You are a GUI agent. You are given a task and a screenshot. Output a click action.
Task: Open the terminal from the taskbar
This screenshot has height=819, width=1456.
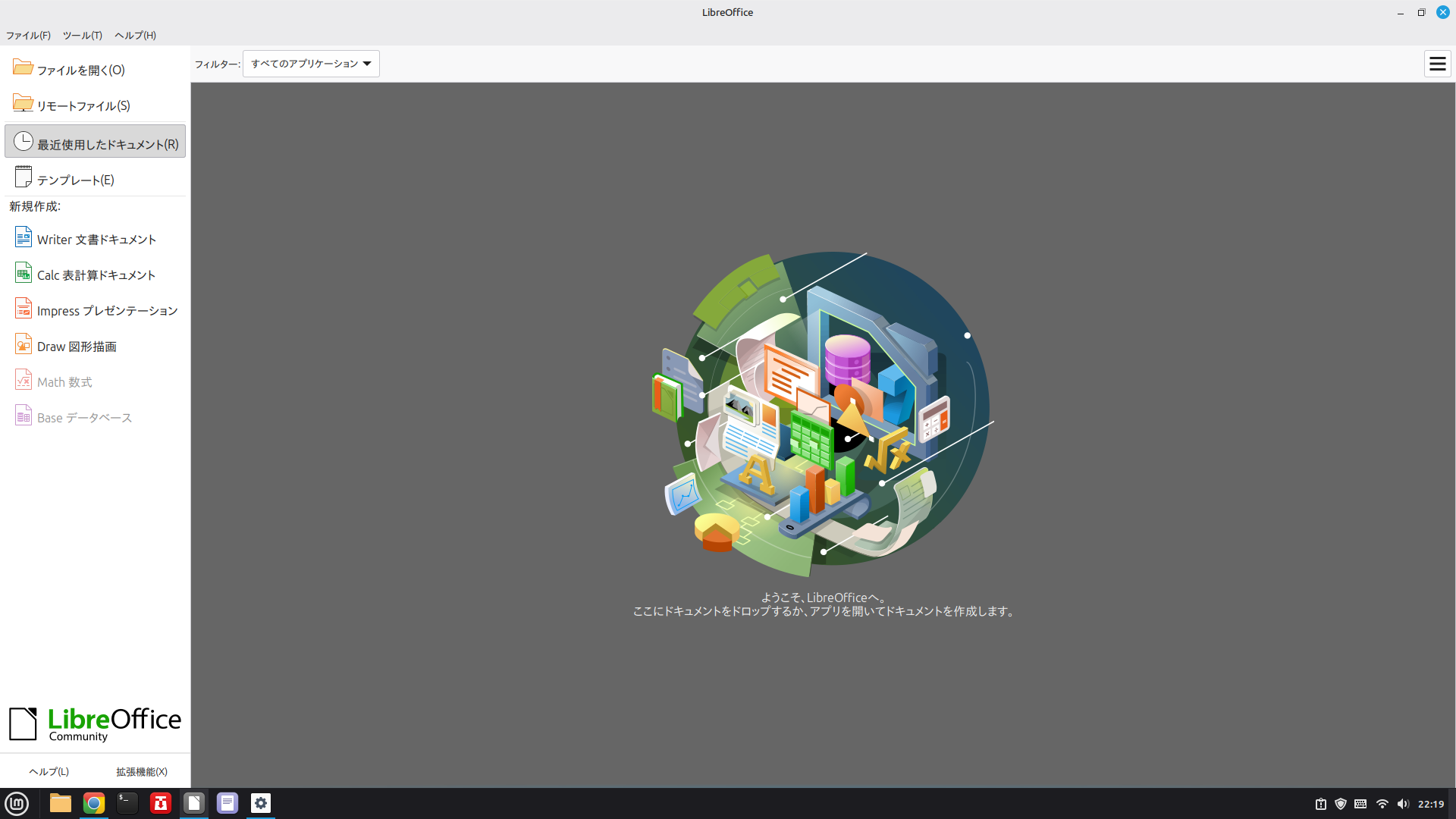[127, 803]
